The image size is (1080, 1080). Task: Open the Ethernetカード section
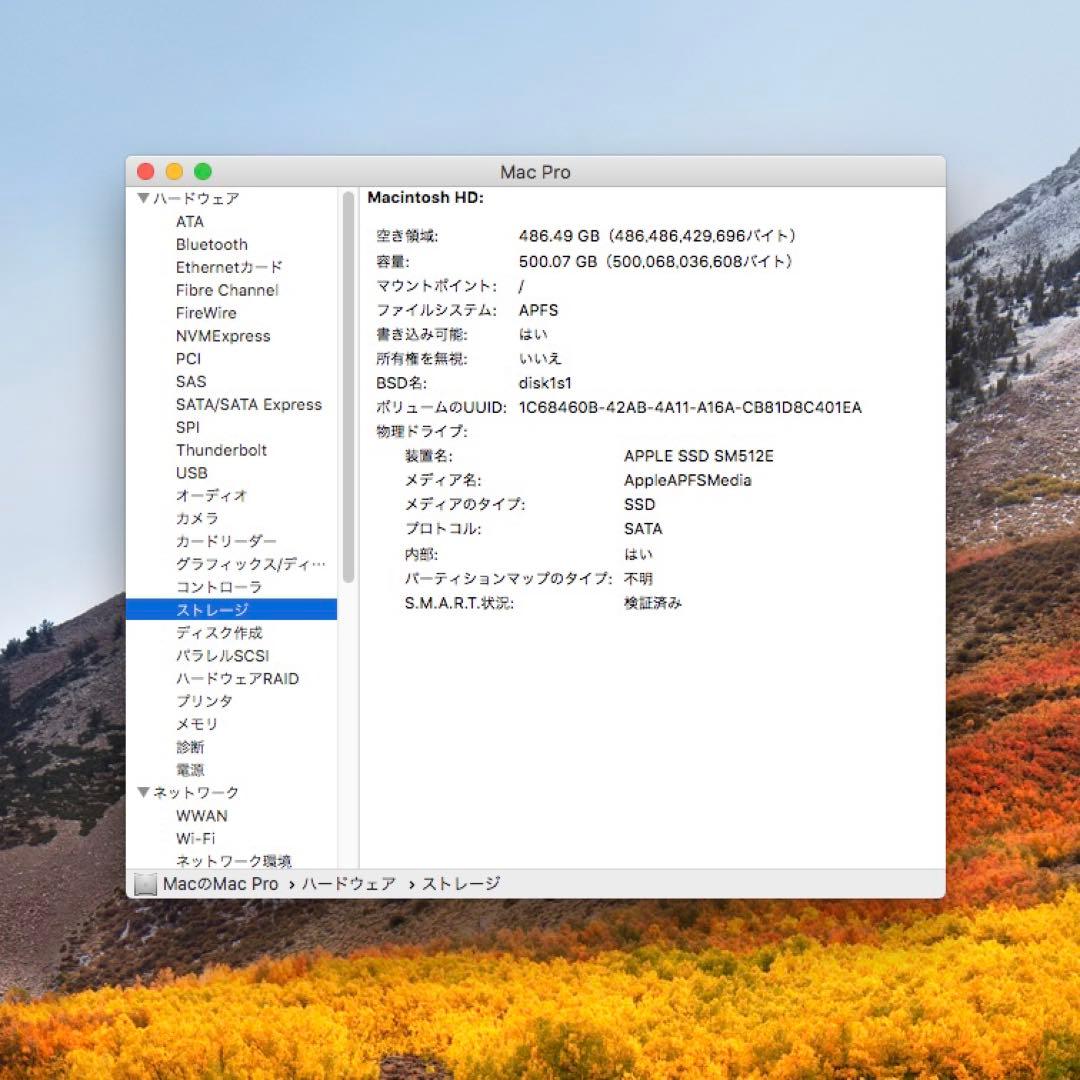[x=227, y=267]
